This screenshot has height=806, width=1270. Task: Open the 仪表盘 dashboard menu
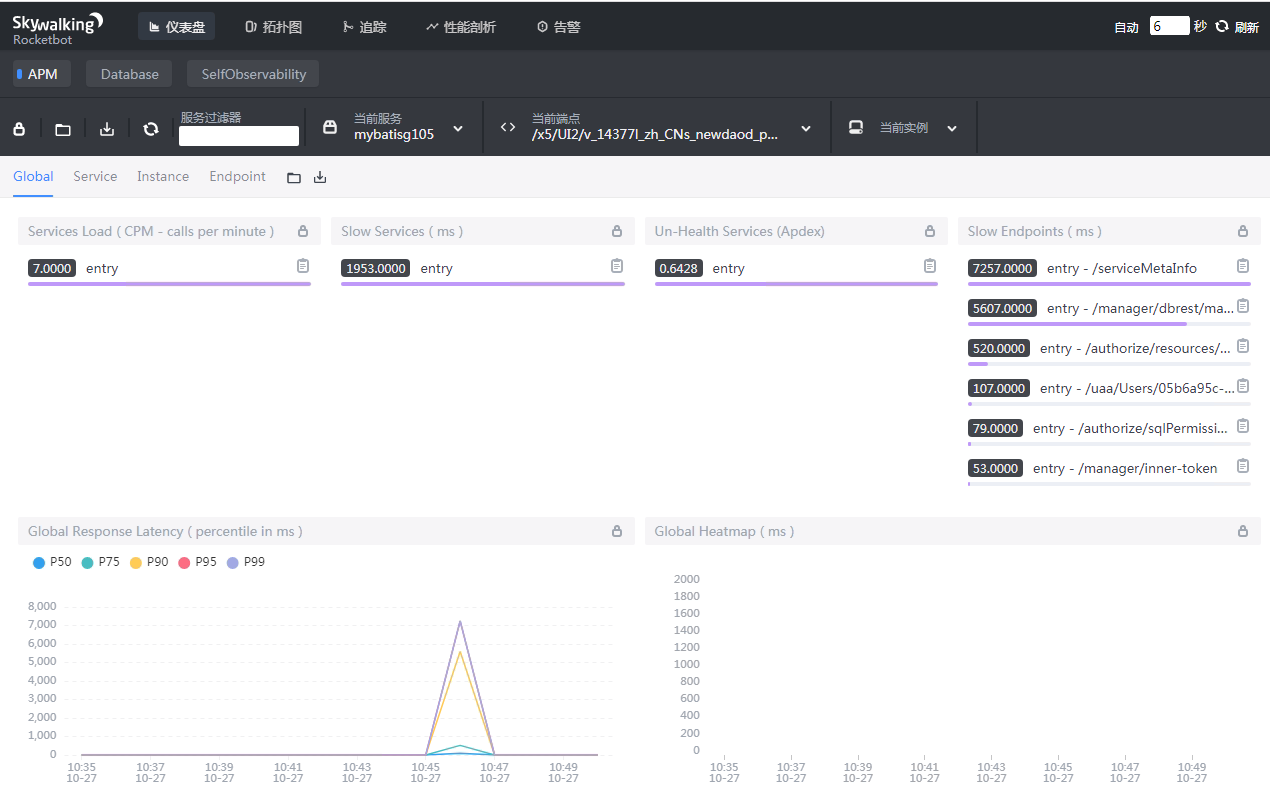click(x=176, y=27)
